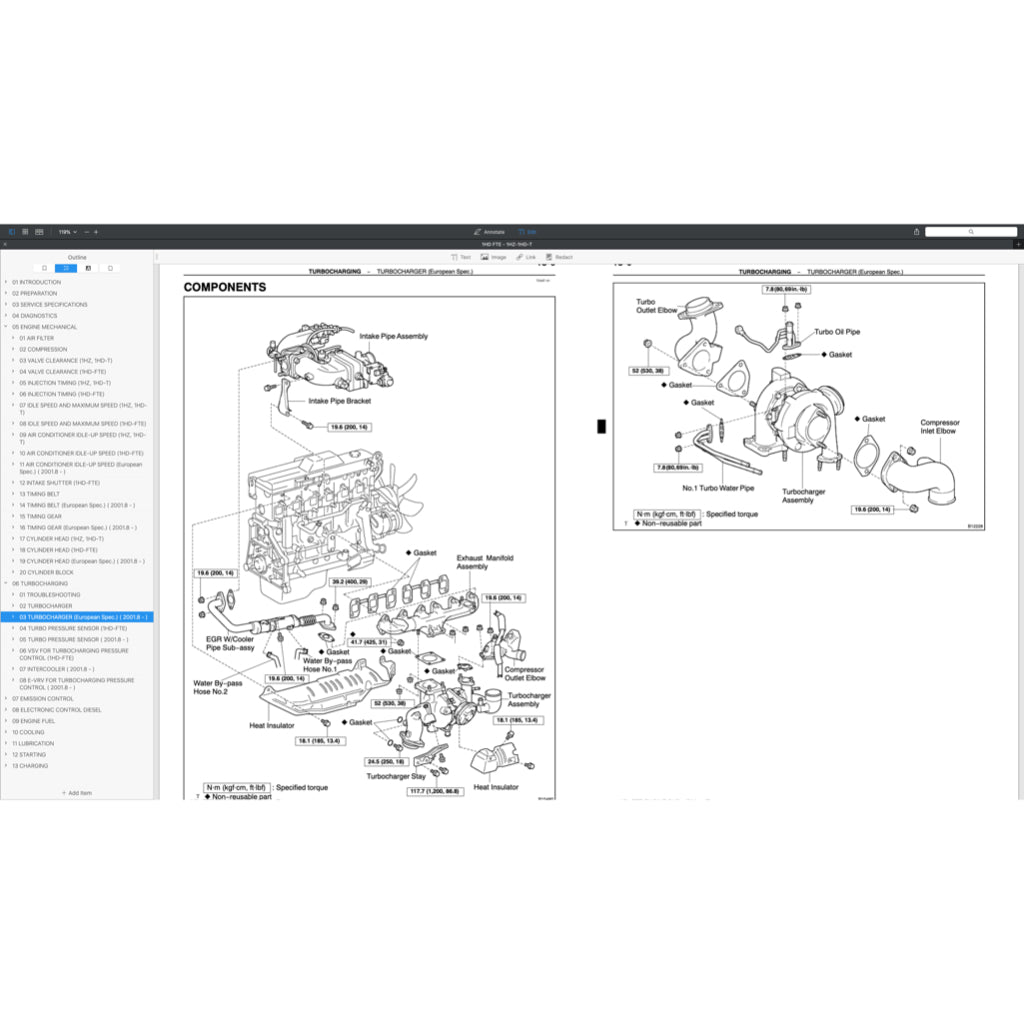
Task: Toggle the sidebar panel view icon
Action: [x=12, y=232]
